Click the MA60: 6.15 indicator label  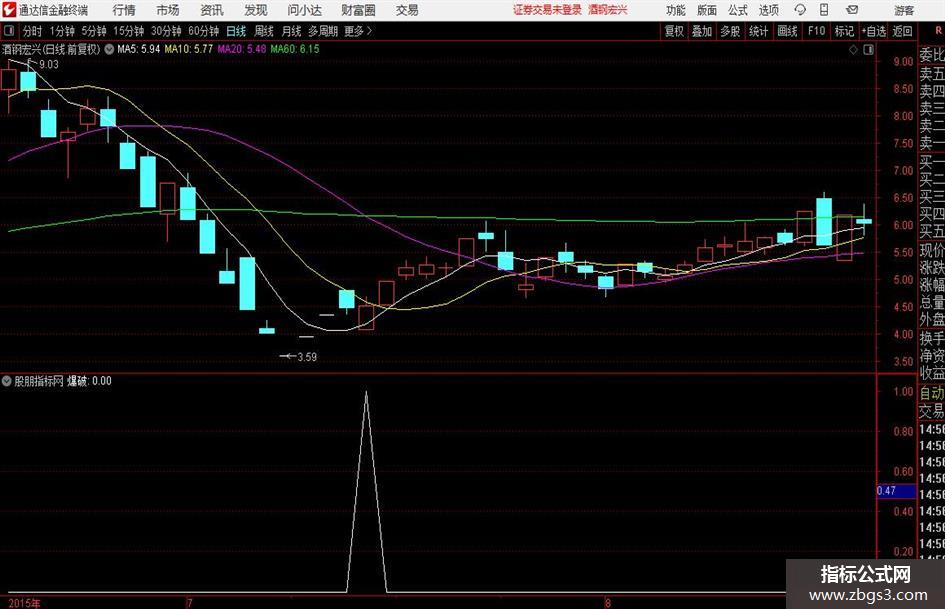[x=295, y=49]
